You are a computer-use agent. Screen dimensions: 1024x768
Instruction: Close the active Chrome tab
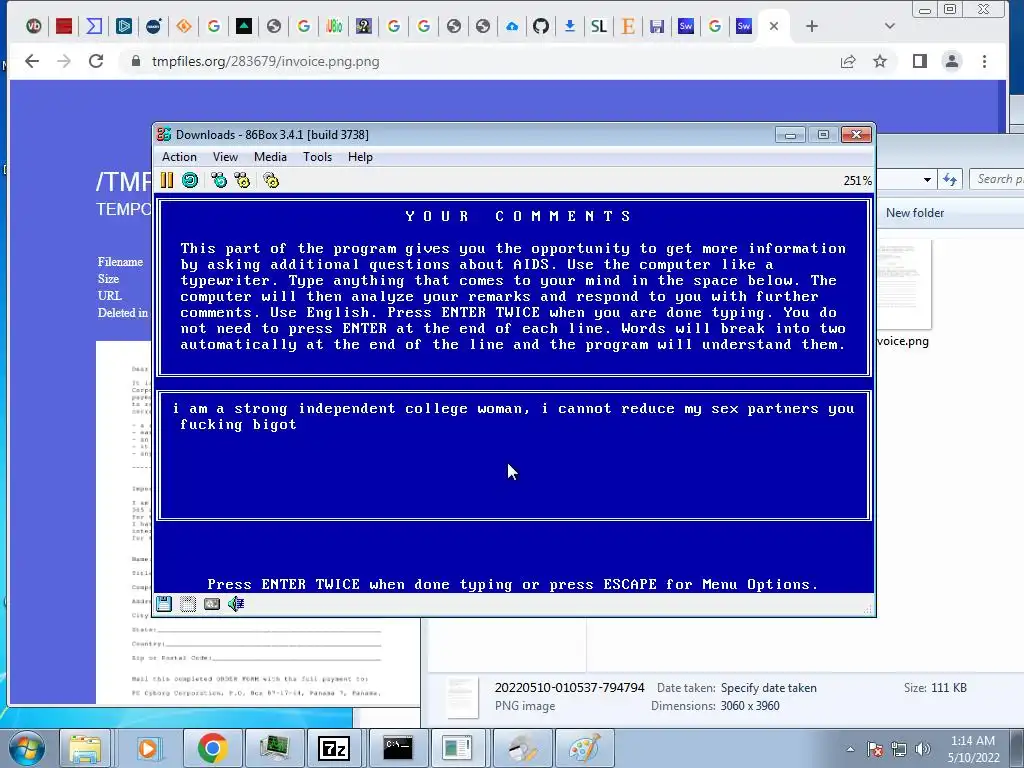coord(774,26)
